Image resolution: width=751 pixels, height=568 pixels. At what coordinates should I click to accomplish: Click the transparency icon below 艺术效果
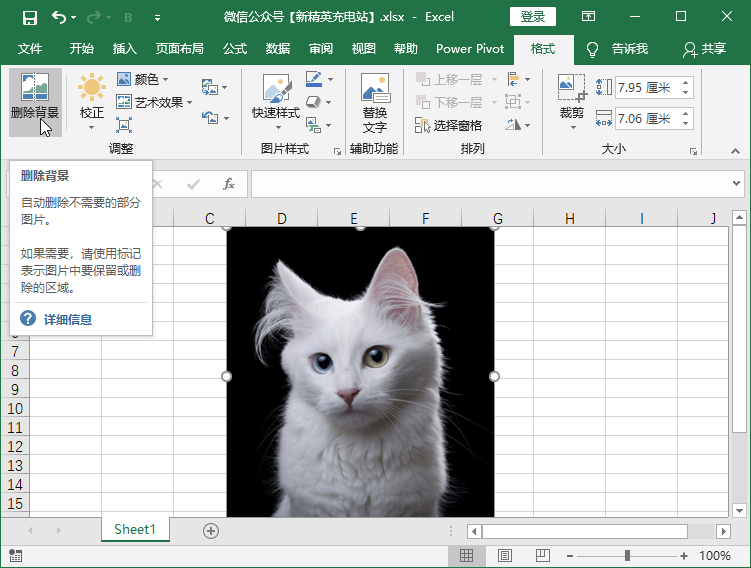pos(124,125)
